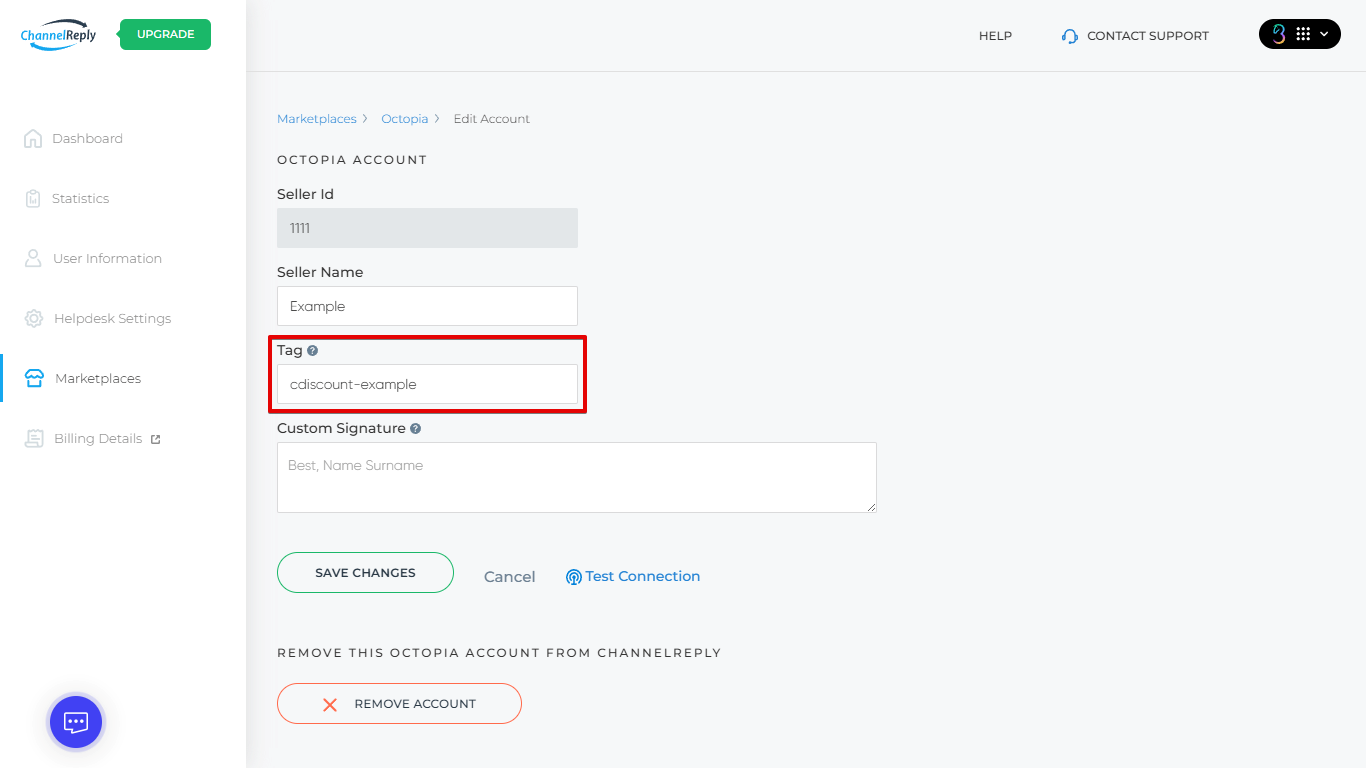The image size is (1366, 768).
Task: Go to Marketplaces breadcrumb link
Action: (316, 119)
